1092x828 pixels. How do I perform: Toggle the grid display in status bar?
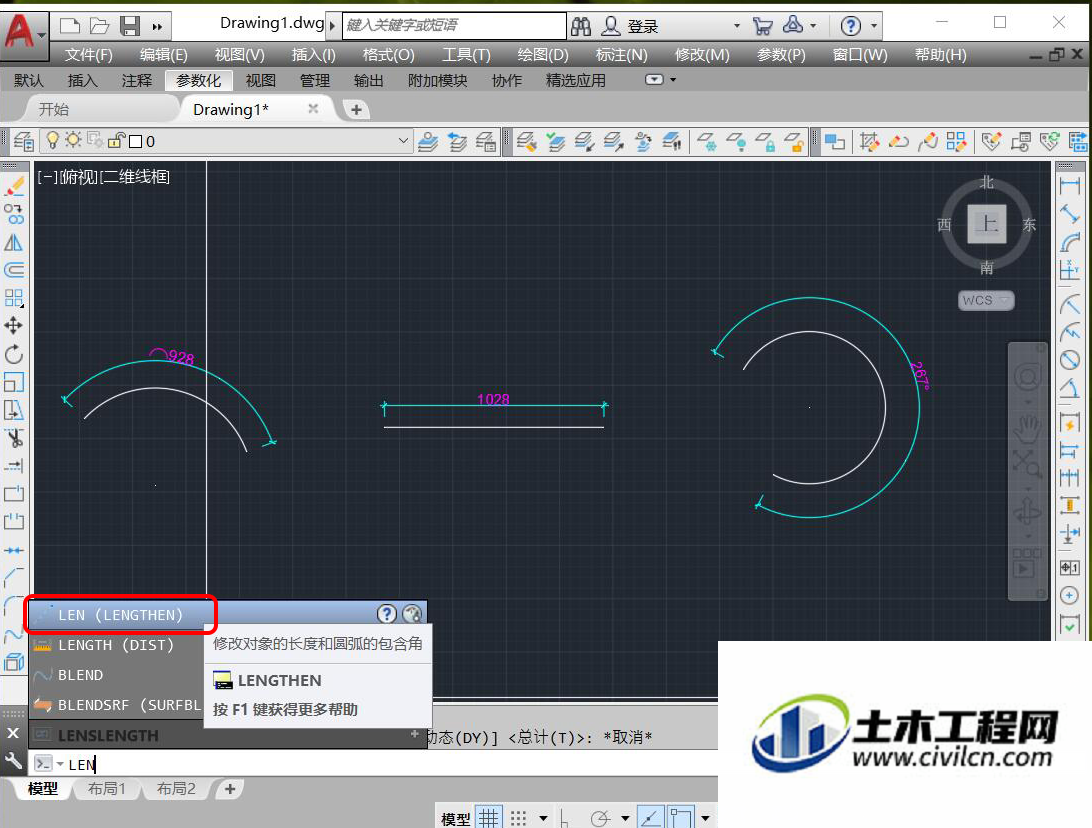(x=488, y=818)
